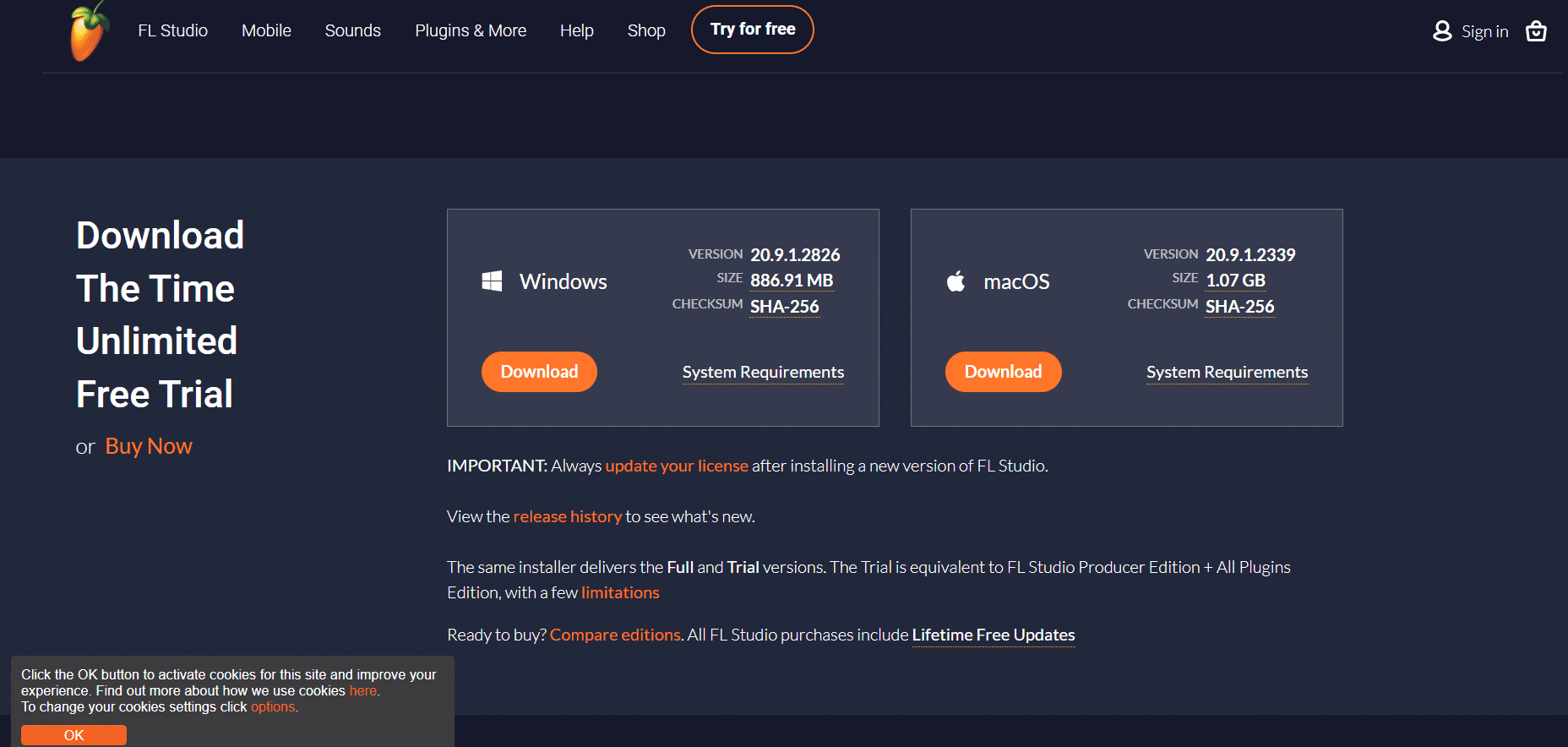
Task: Download the Windows installer
Action: pyautogui.click(x=539, y=372)
